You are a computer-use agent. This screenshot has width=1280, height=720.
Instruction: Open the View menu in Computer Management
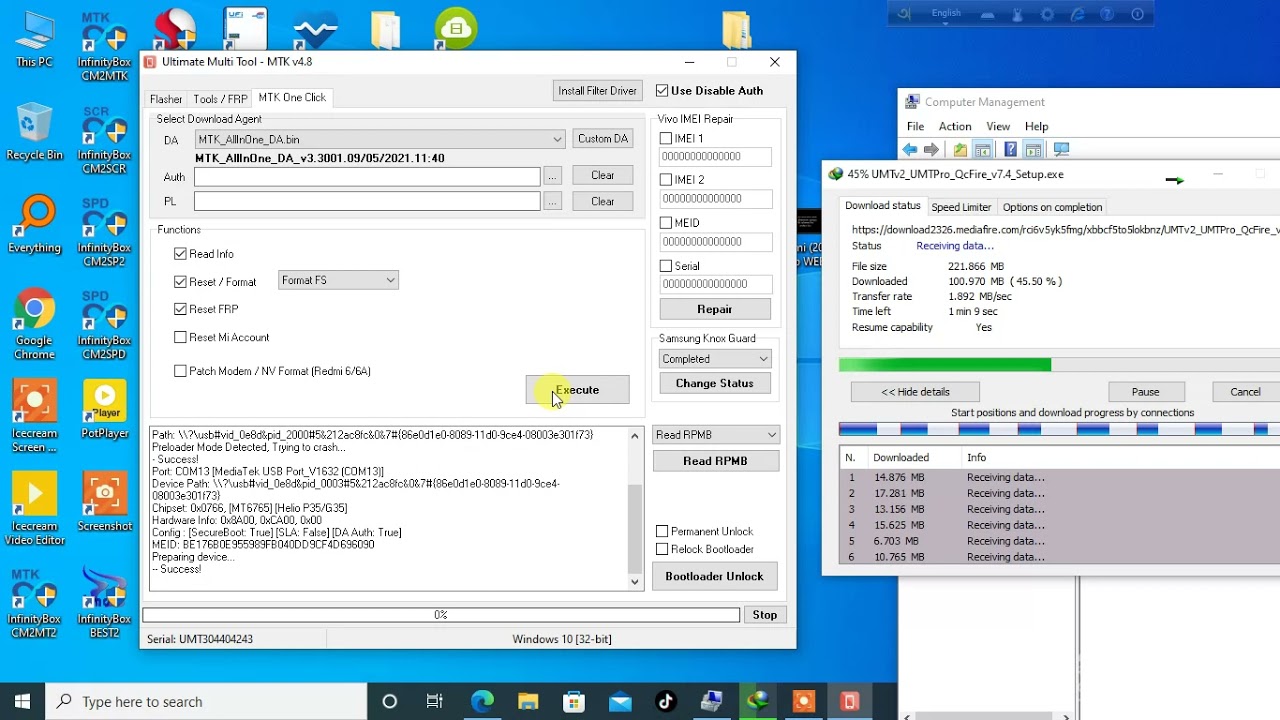[x=998, y=126]
